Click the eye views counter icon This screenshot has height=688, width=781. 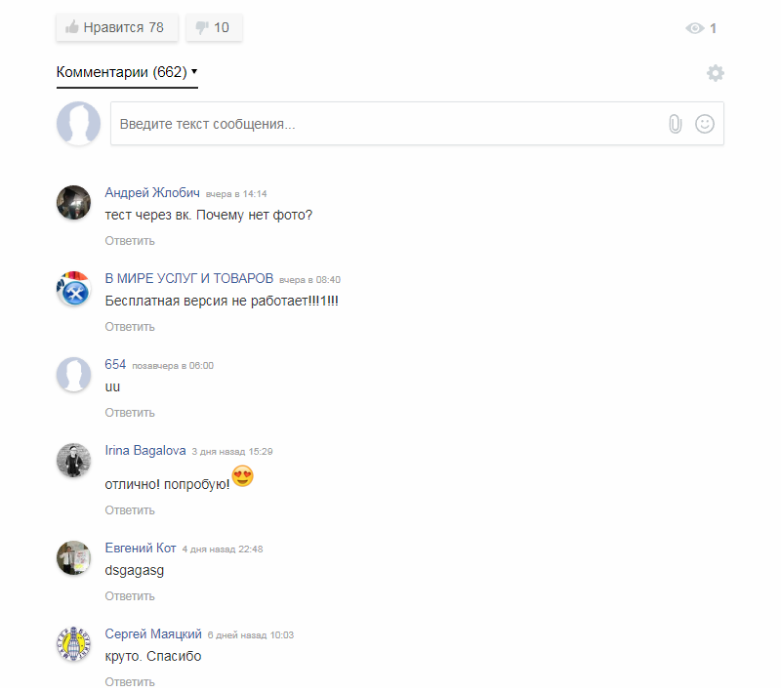coord(694,28)
